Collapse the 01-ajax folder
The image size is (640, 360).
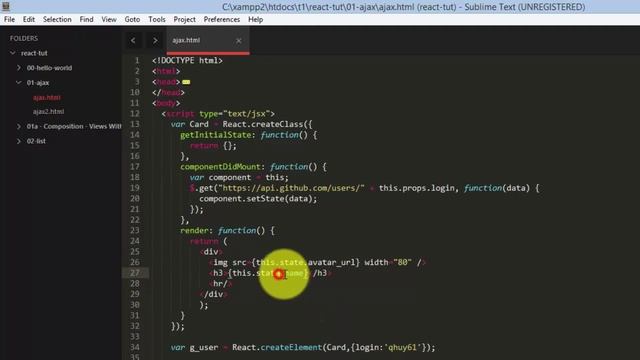[x=19, y=82]
